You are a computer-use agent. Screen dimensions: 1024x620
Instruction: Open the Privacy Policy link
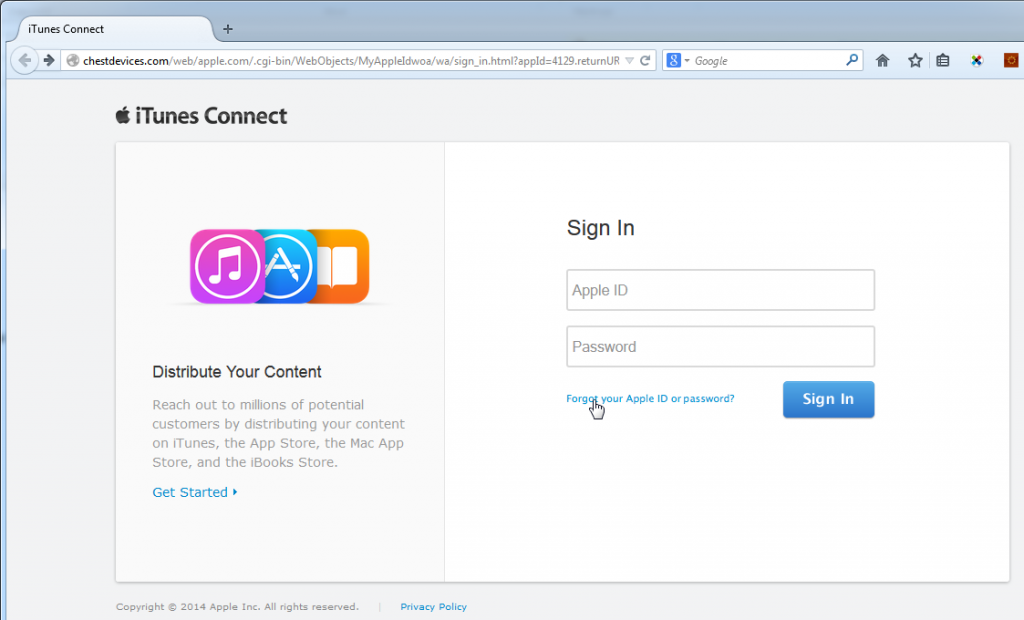434,606
